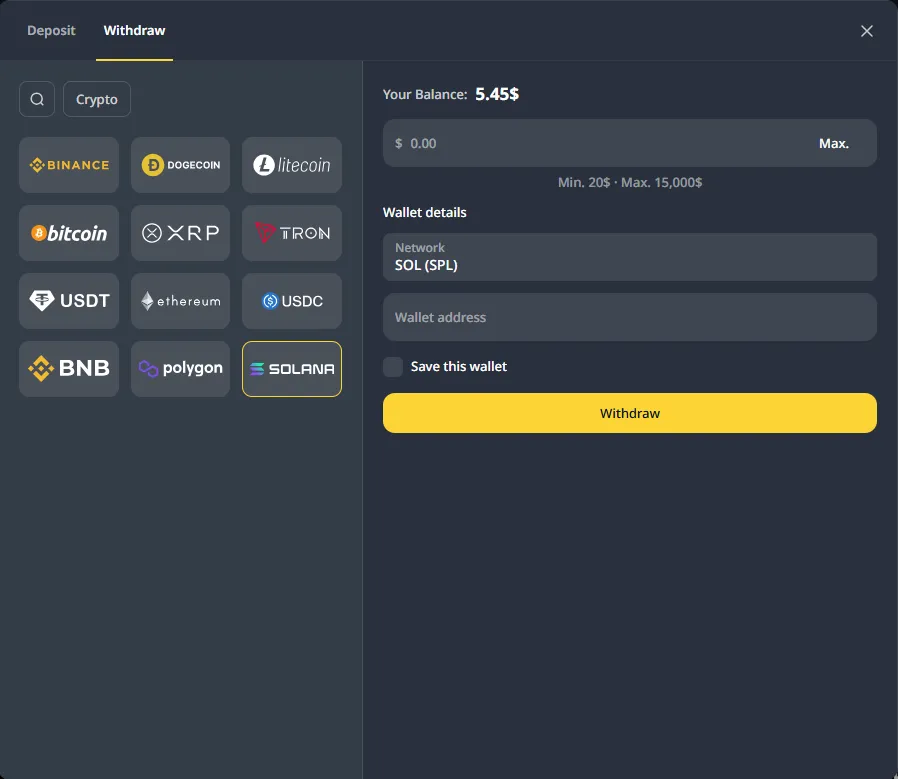Click the 5.45$ balance value
The width and height of the screenshot is (898, 779).
(x=497, y=94)
